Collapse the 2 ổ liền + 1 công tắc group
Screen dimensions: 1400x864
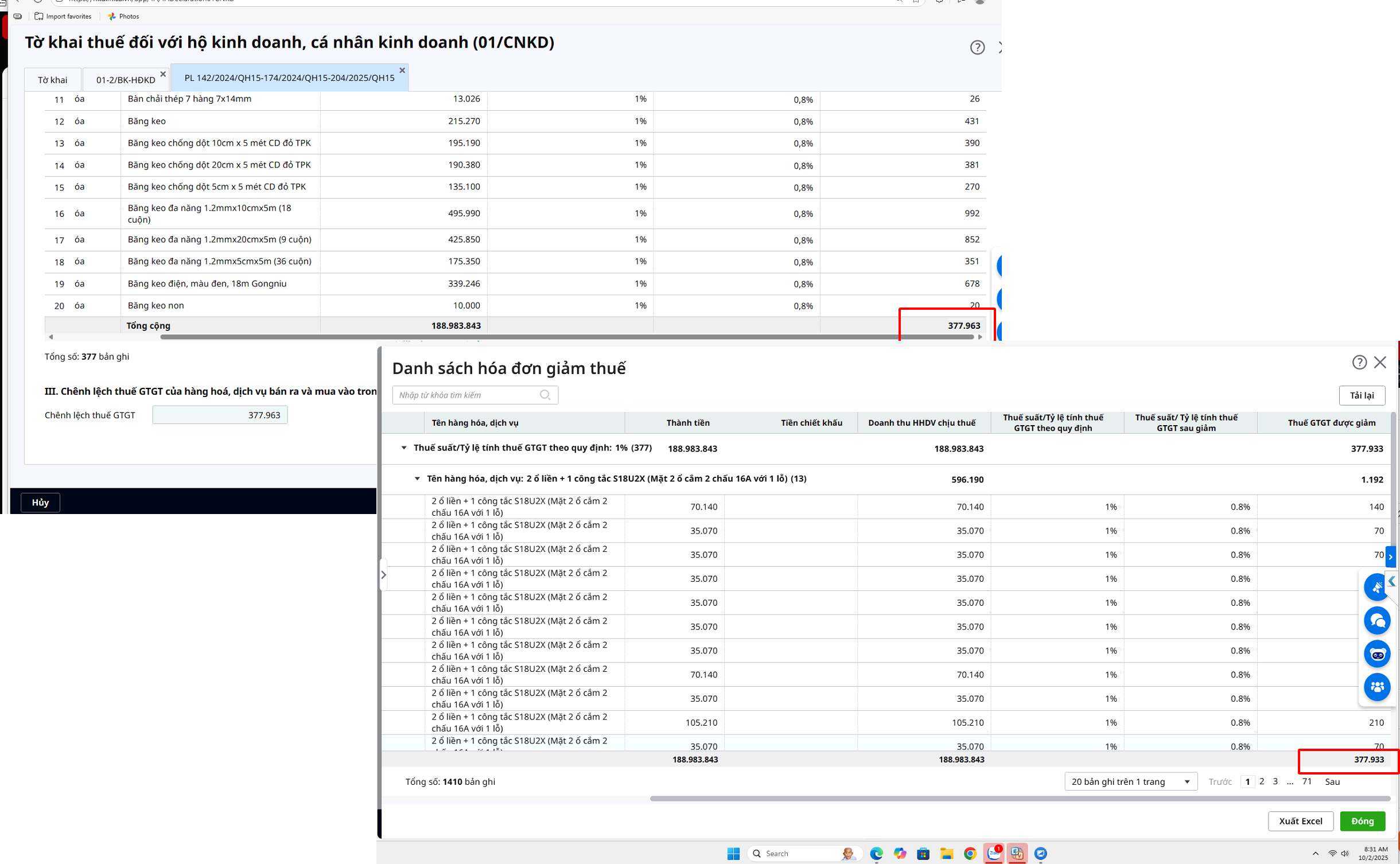pyautogui.click(x=417, y=478)
